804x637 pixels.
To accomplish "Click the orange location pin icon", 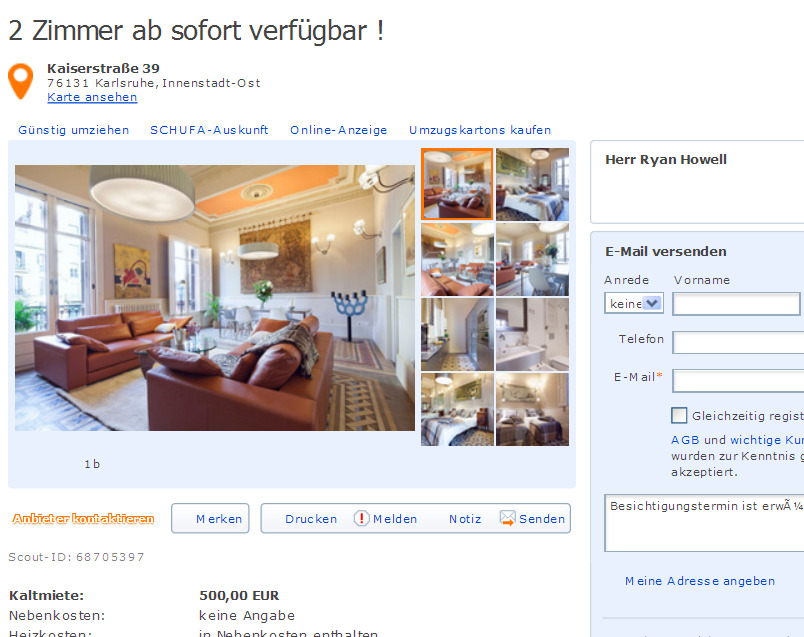I will [x=21, y=81].
